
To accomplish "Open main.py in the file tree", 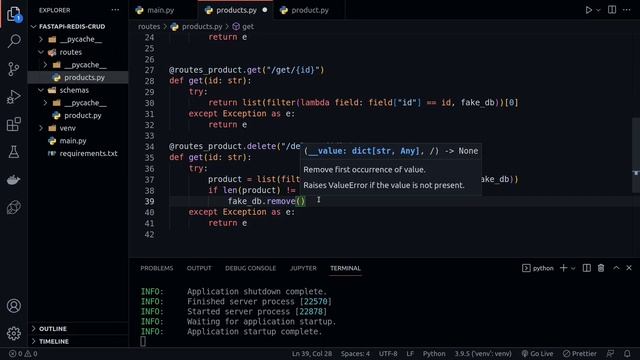I will point(78,140).
